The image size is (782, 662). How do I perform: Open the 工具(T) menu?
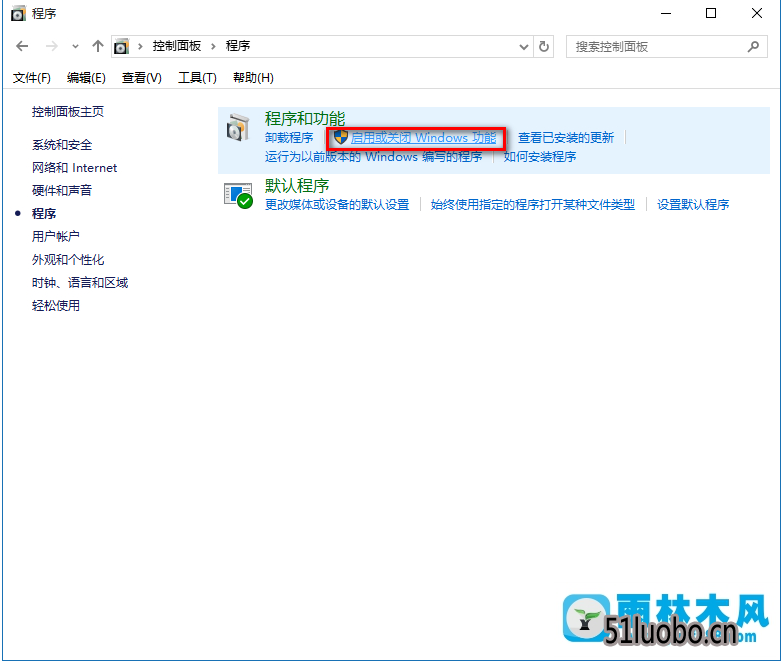pos(197,77)
